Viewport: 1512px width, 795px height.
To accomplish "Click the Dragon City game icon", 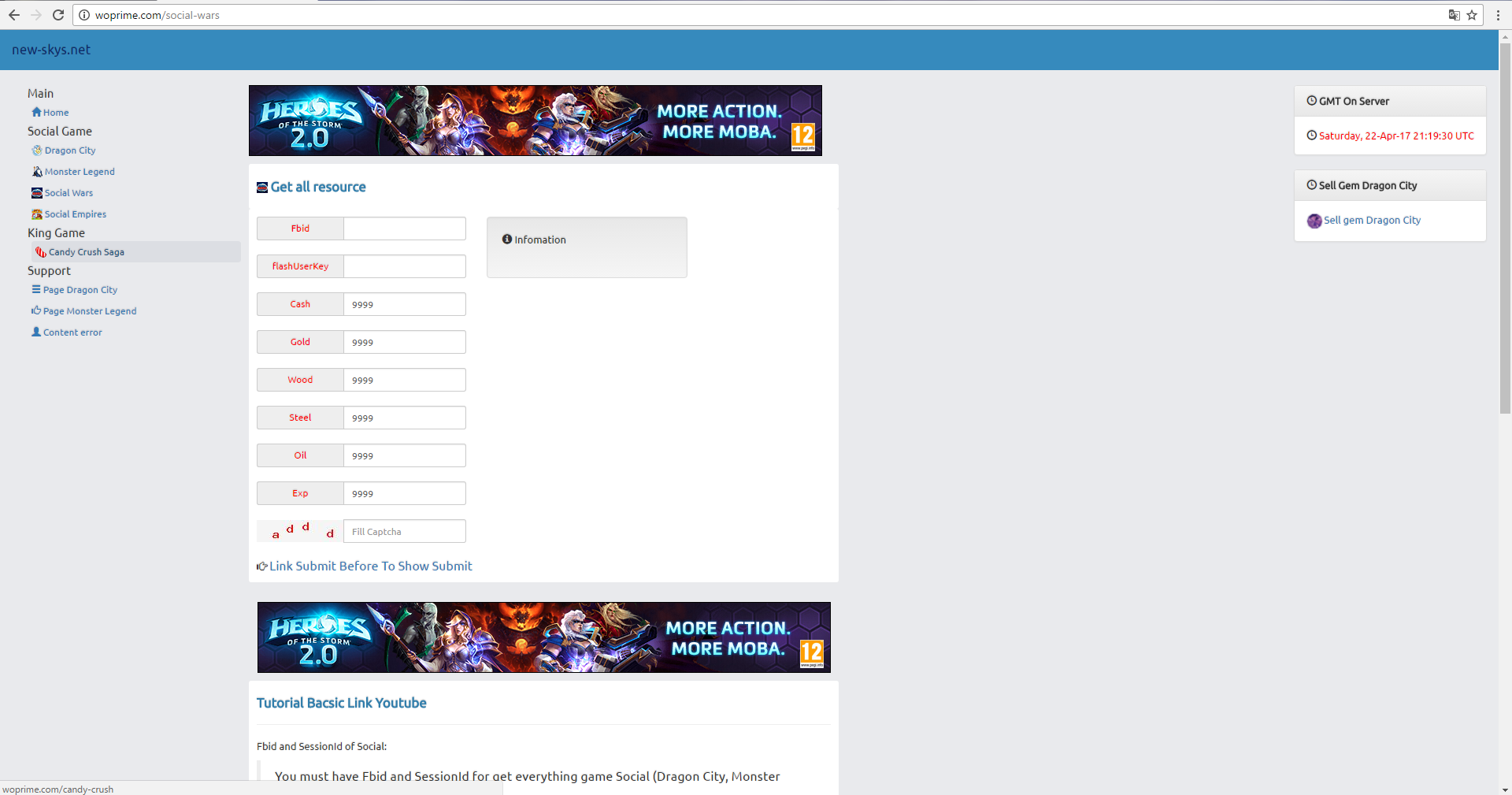I will (x=37, y=150).
